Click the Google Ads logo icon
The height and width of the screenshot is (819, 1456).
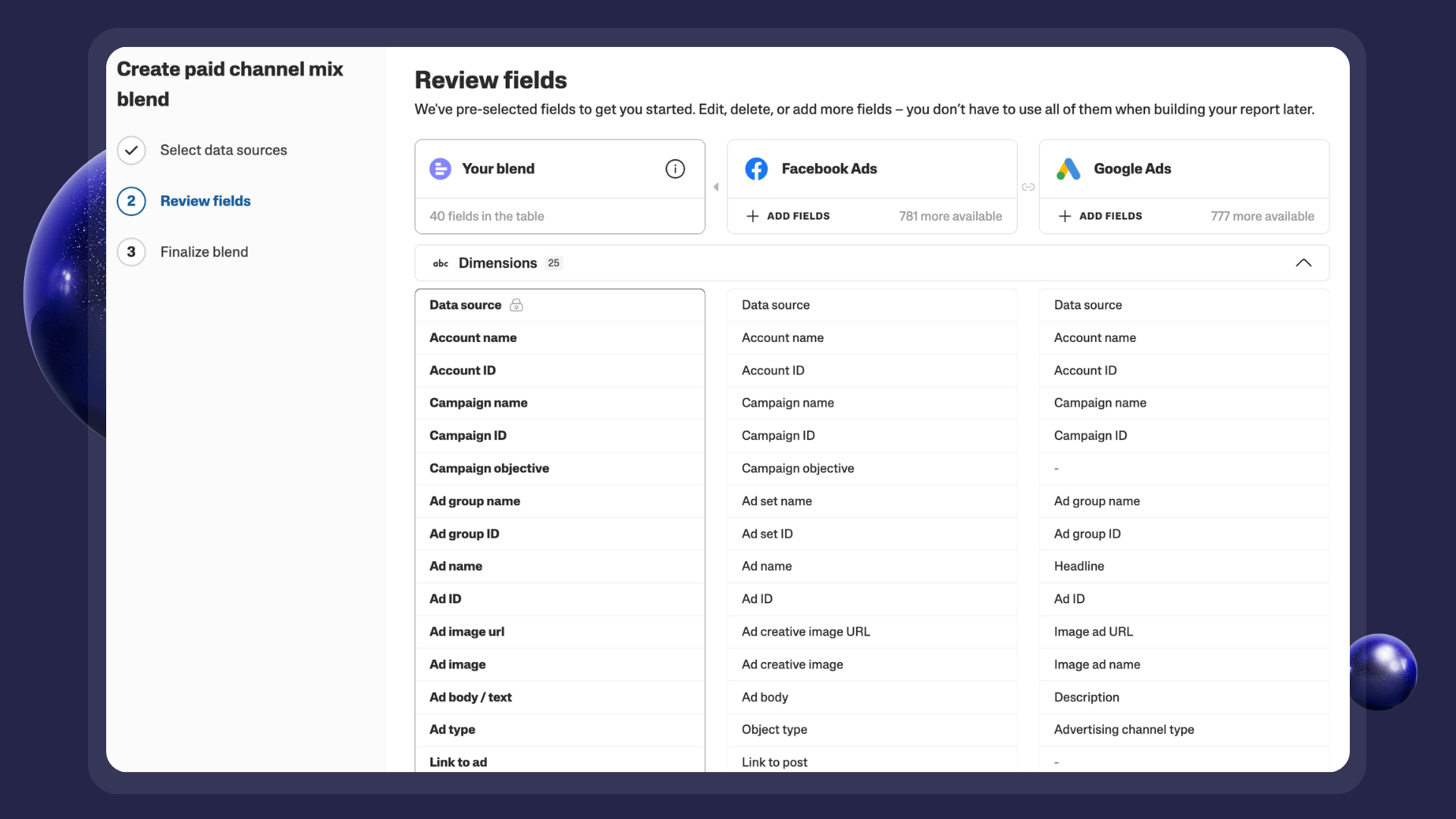1068,169
